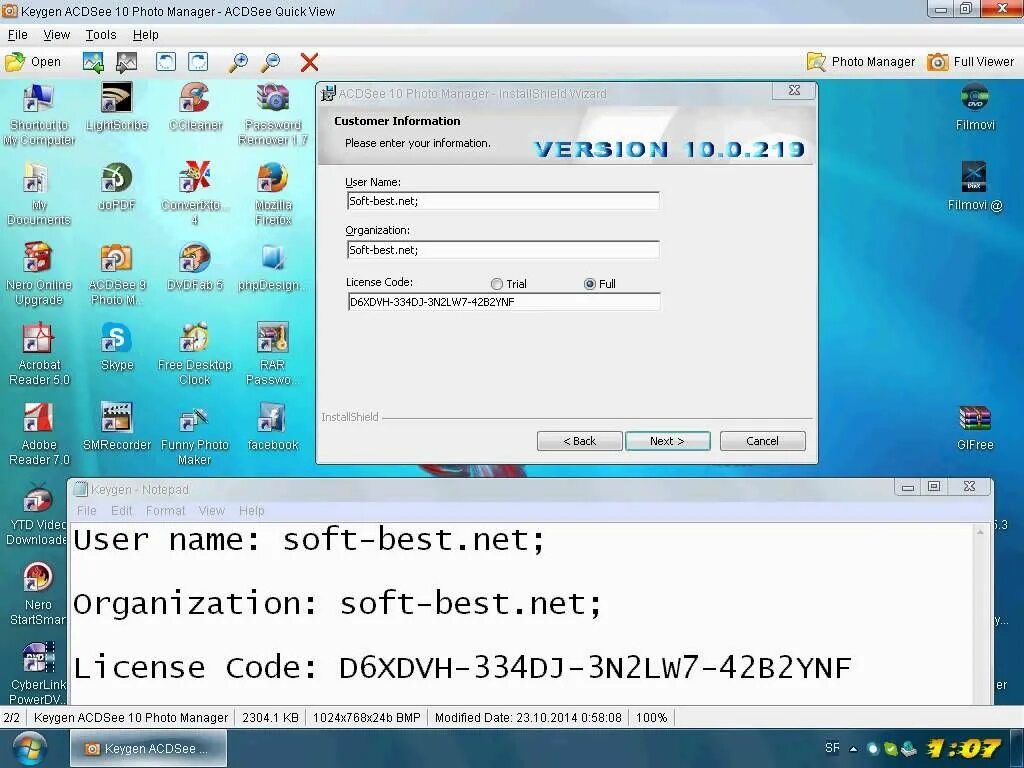This screenshot has width=1024, height=768.
Task: Click the 100% zoom value in status bar
Action: click(651, 718)
